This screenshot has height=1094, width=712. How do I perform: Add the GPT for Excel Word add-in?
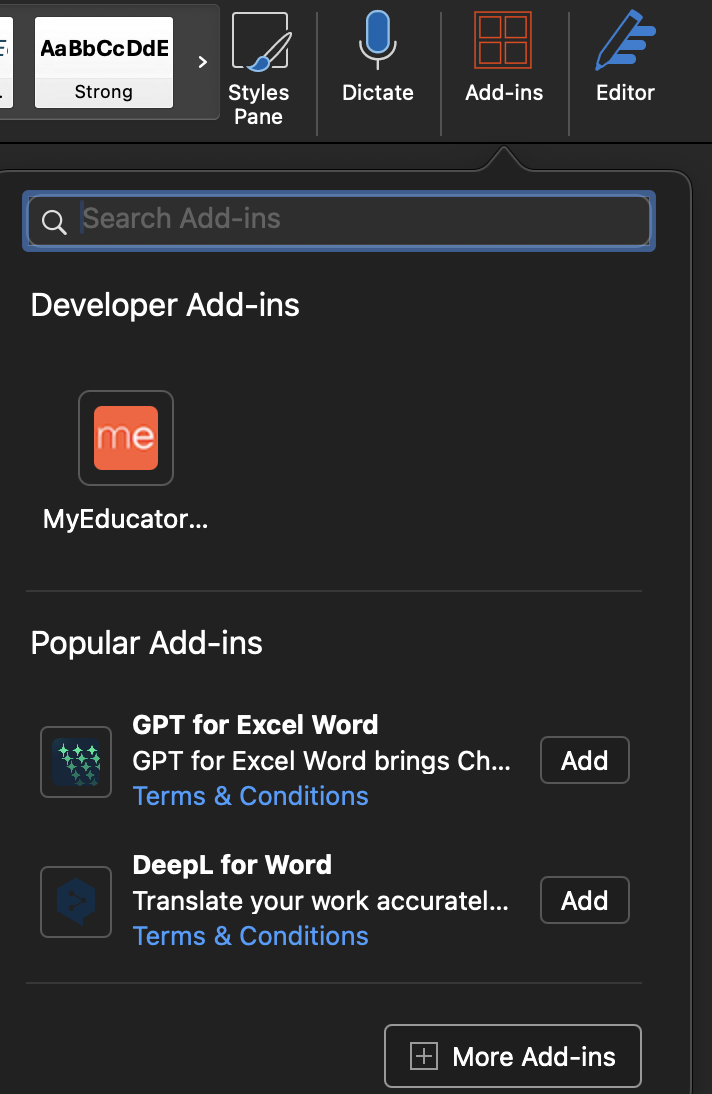coord(585,760)
